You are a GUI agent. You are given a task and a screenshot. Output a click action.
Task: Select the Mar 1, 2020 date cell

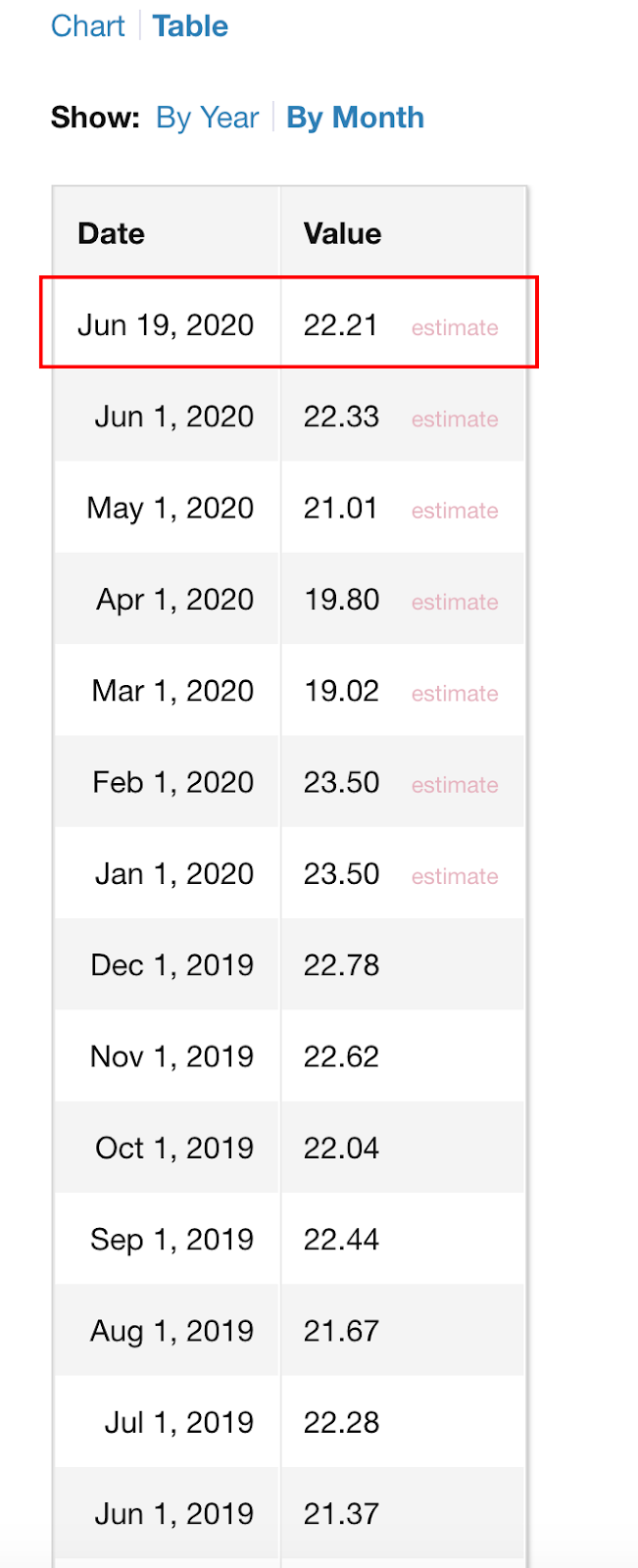coord(172,691)
